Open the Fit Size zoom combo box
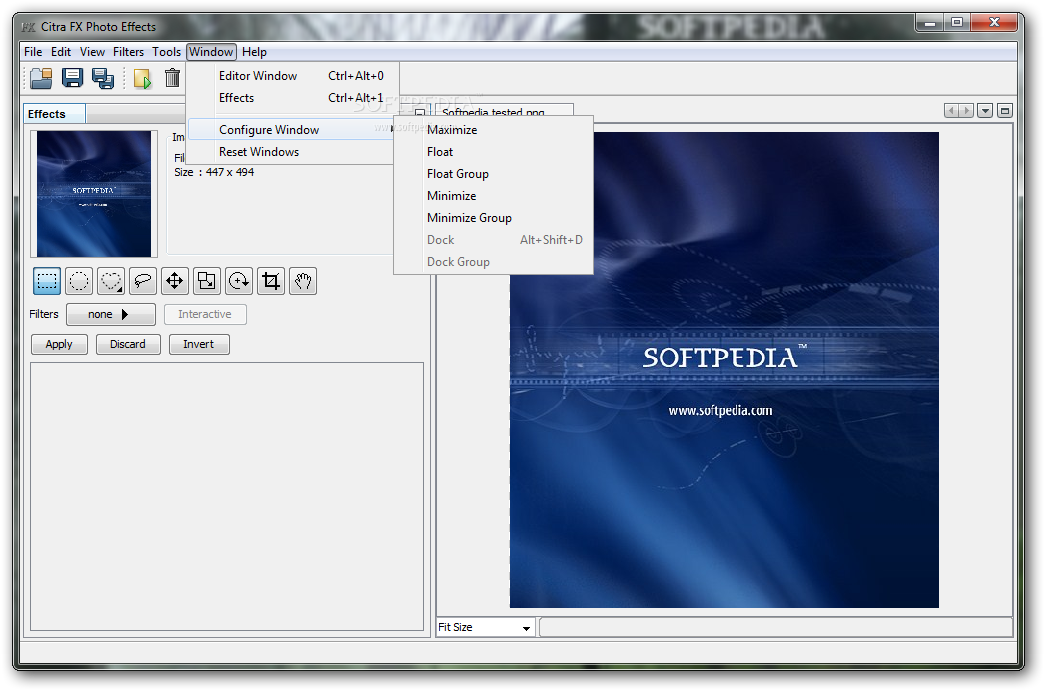 point(485,628)
